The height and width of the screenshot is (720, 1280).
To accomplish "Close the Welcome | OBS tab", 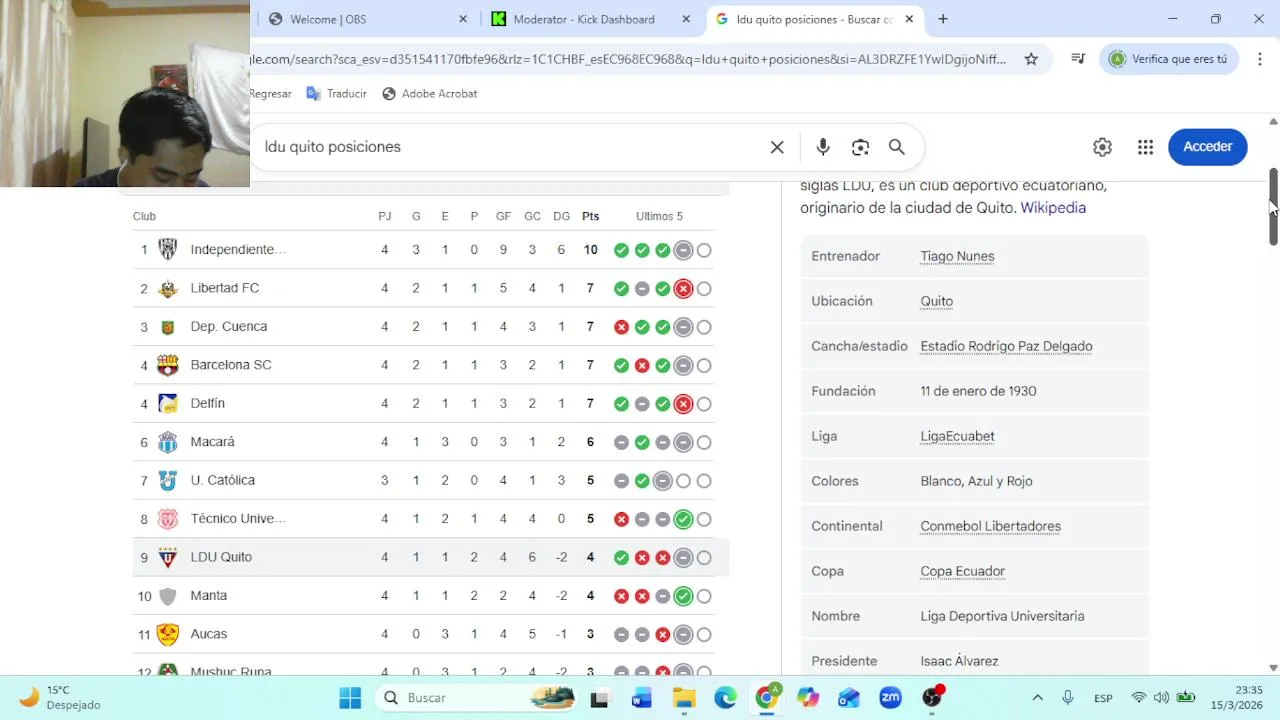I will tap(463, 19).
